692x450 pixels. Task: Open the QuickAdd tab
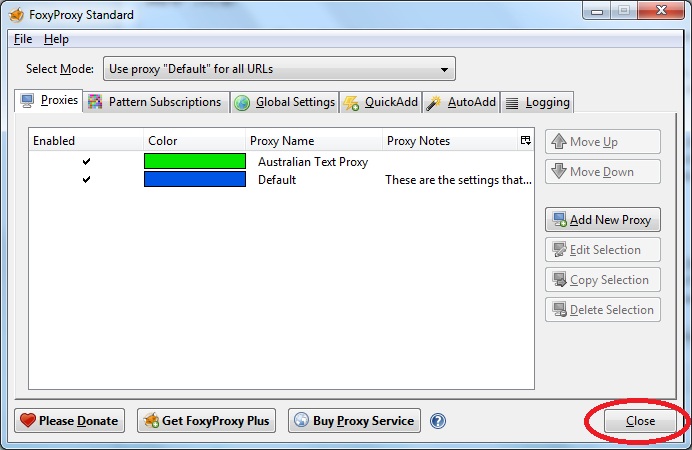coord(380,102)
